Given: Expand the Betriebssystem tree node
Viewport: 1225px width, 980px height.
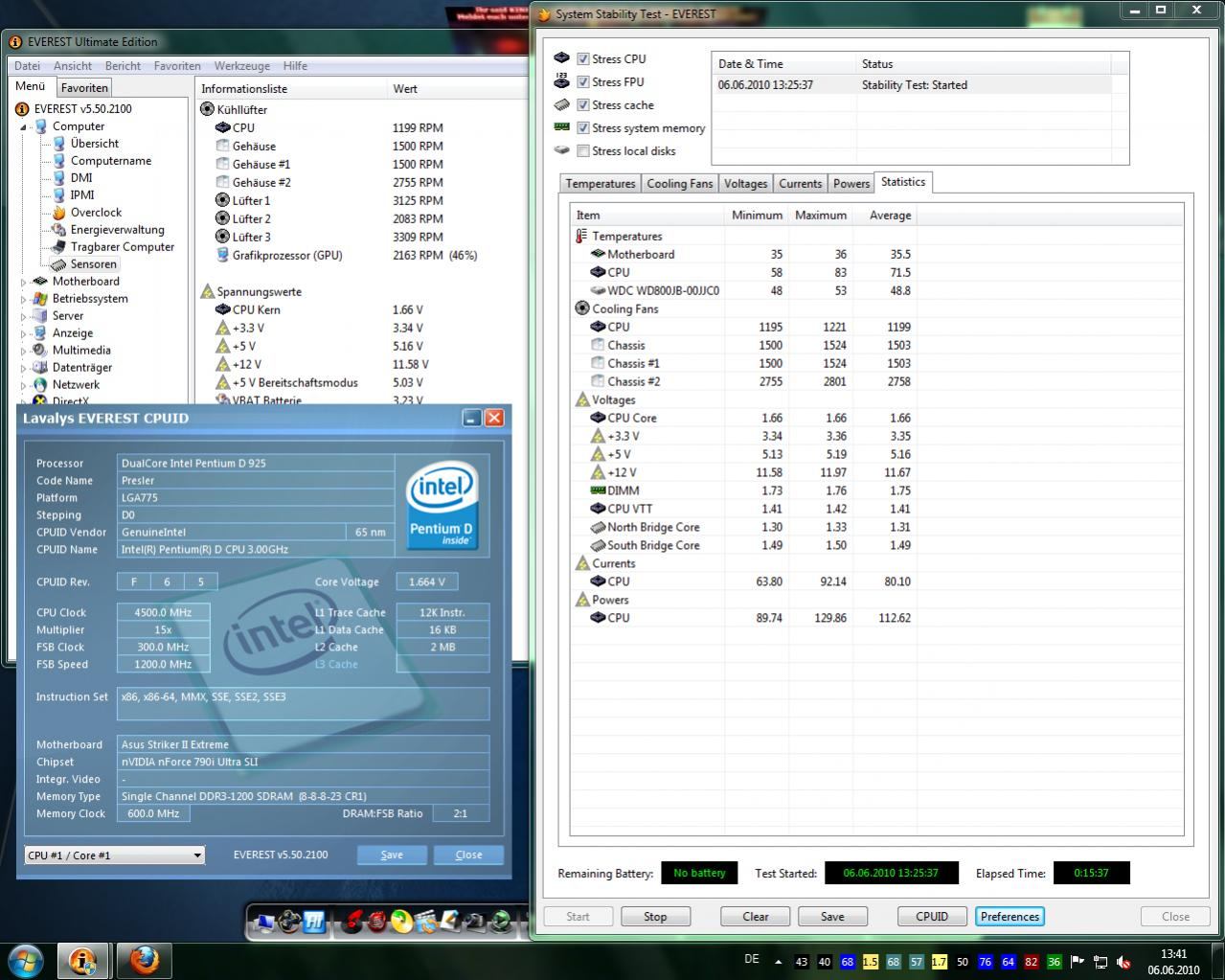Looking at the screenshot, I should 23,299.
